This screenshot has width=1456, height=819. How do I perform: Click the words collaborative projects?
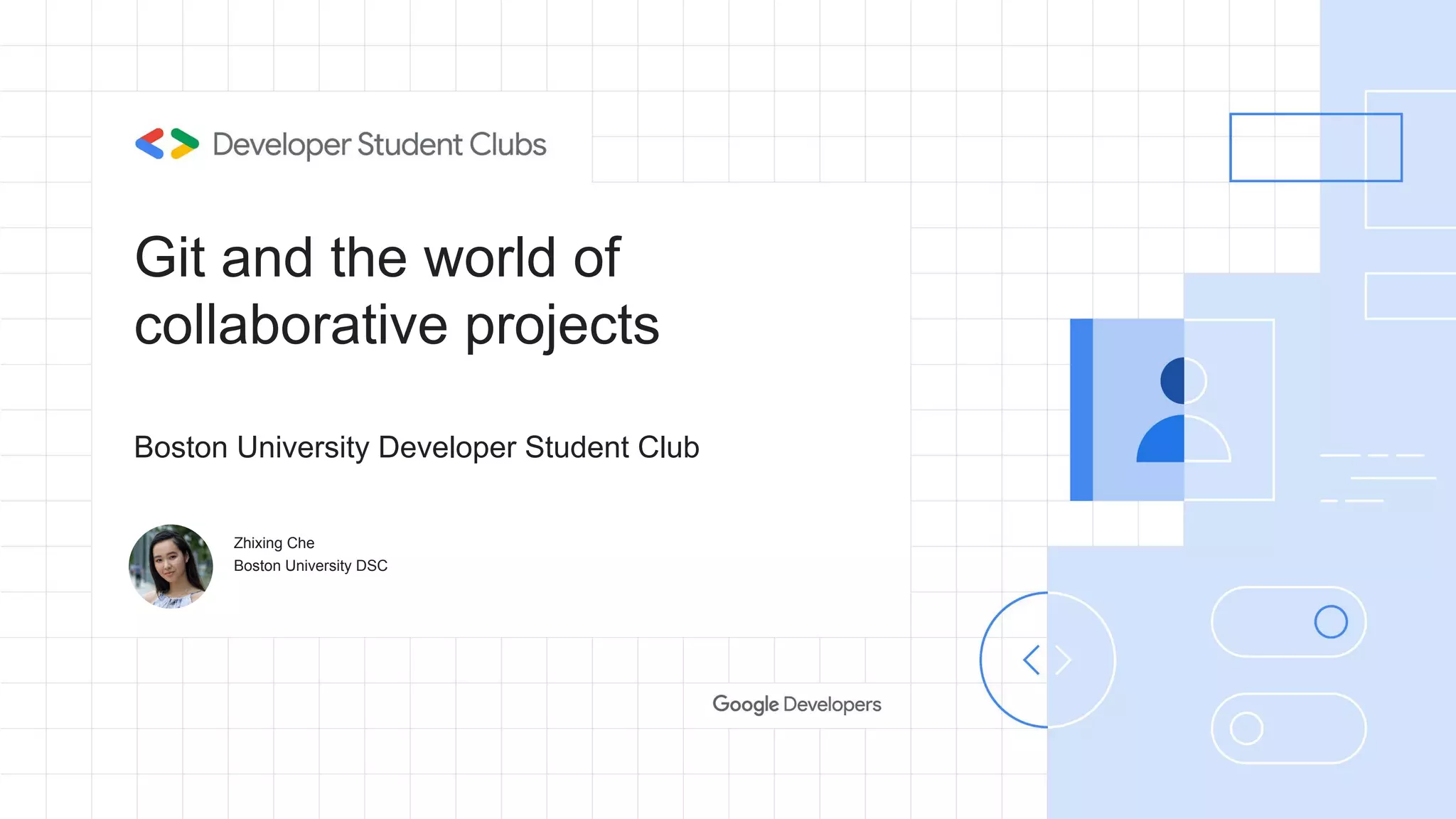pos(397,326)
